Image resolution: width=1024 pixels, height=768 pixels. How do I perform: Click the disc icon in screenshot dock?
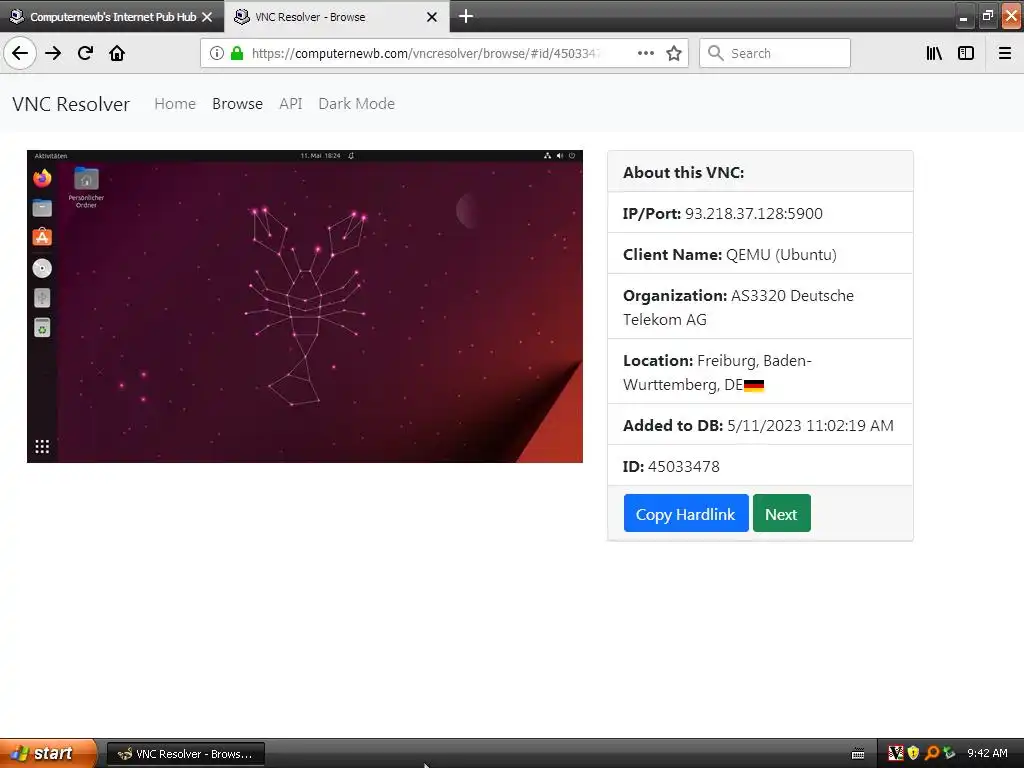pos(42,268)
